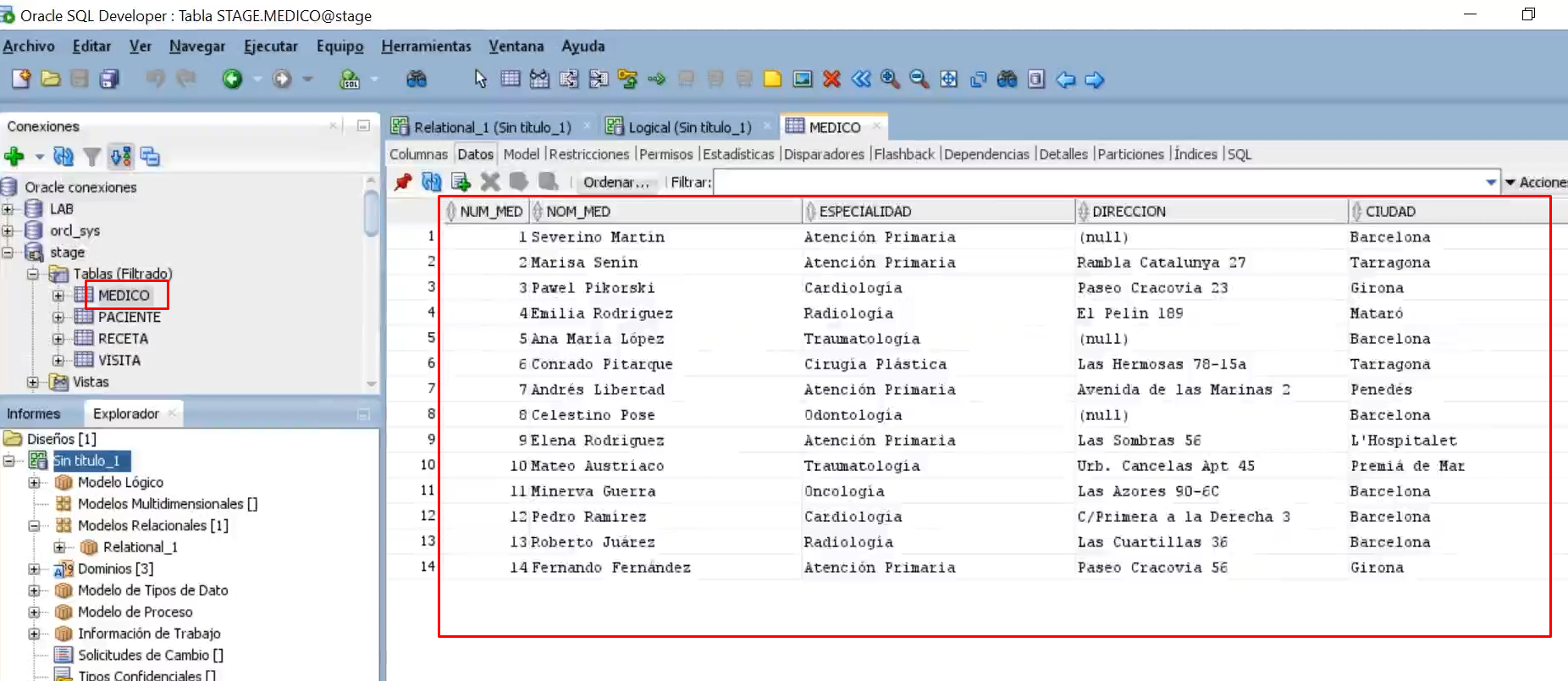Click the red pin freeze view icon
The height and width of the screenshot is (681, 1568).
(403, 182)
